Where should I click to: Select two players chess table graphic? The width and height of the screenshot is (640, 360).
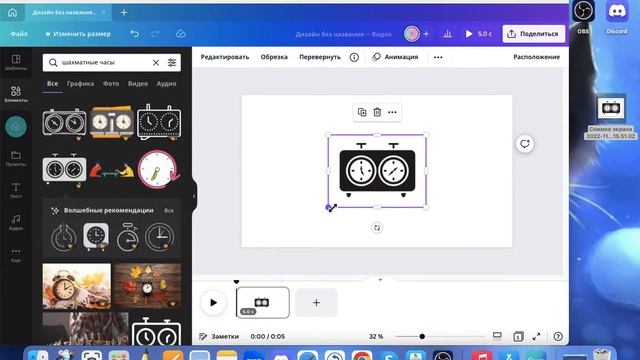(x=112, y=170)
